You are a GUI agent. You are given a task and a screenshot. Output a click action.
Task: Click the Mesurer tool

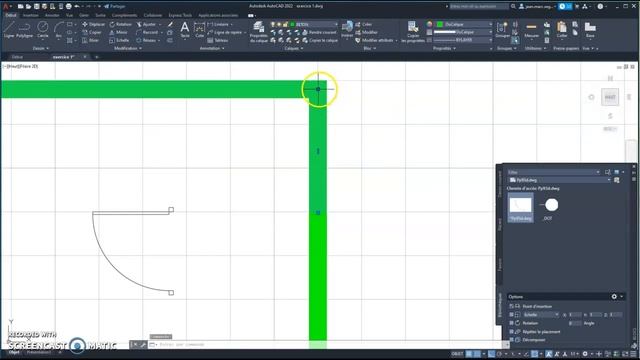point(531,30)
